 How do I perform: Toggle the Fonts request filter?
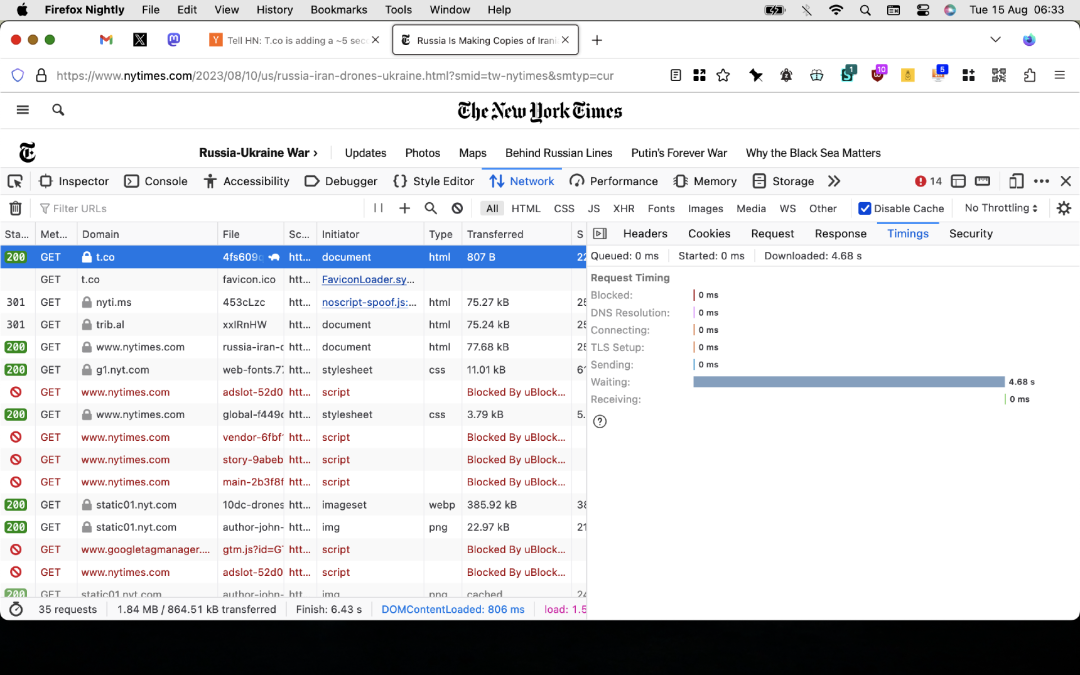(661, 208)
